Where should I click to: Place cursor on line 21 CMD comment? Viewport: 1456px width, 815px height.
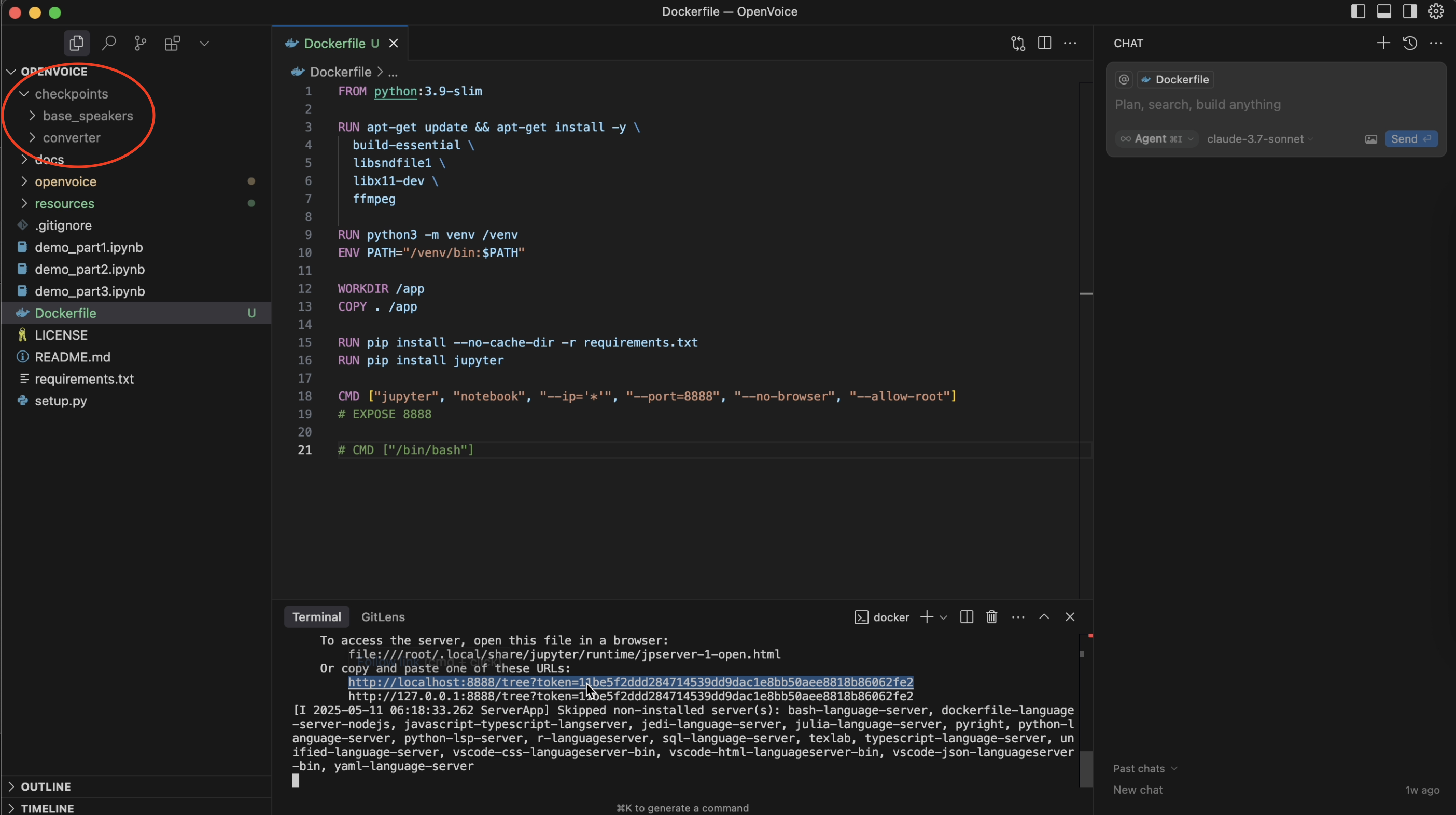(x=406, y=451)
